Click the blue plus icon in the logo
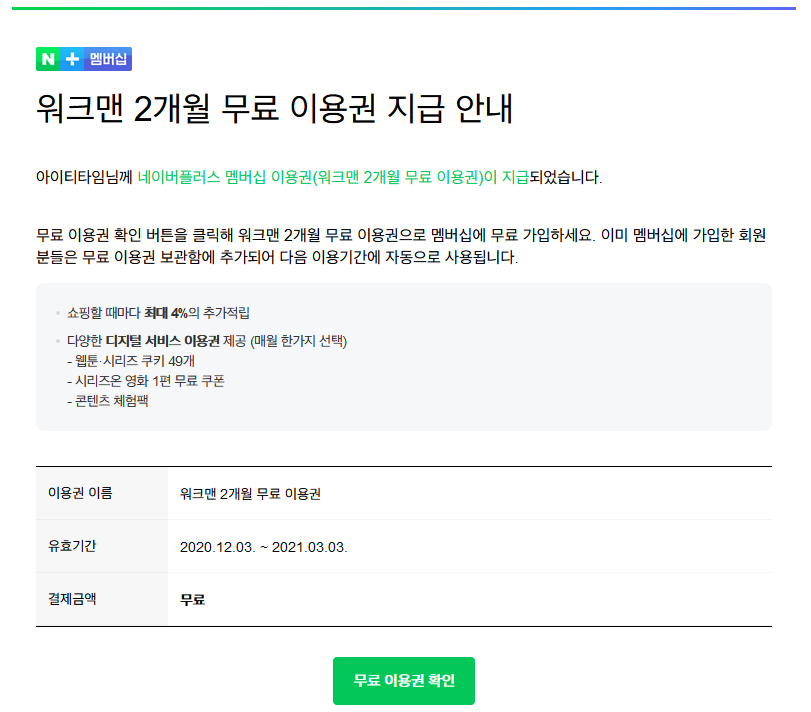The image size is (811, 712). point(72,59)
